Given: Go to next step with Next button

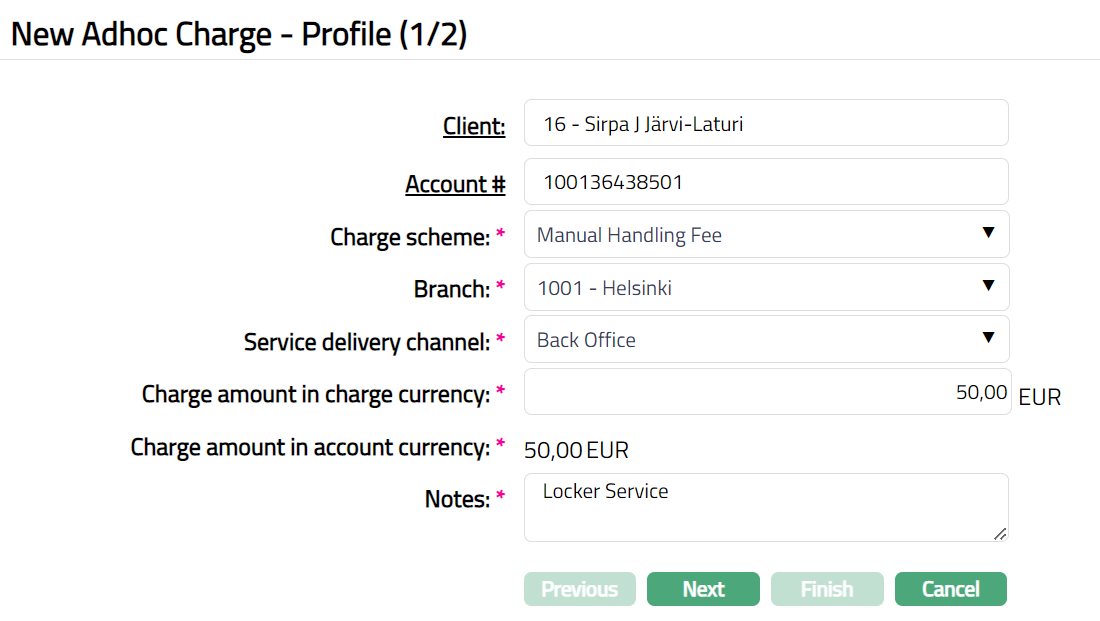Looking at the screenshot, I should pyautogui.click(x=703, y=589).
